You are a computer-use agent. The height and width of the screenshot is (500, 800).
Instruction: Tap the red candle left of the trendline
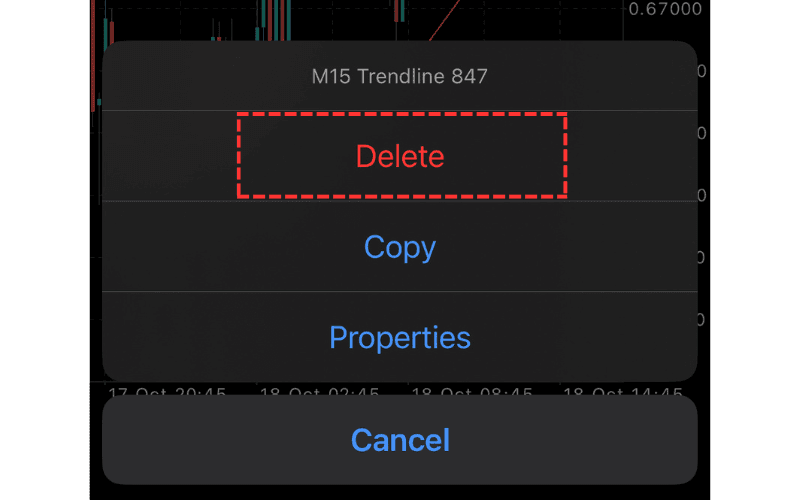(x=399, y=10)
